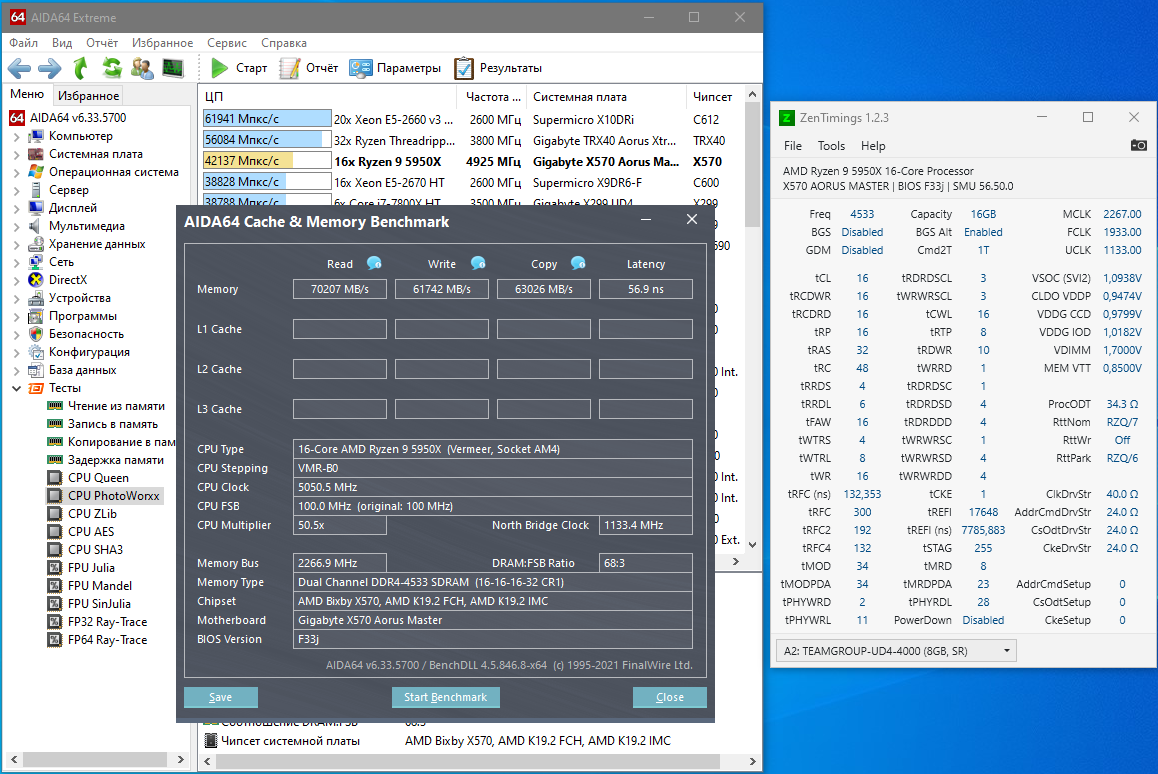Open the Сервис menu
The image size is (1158, 774).
[227, 43]
